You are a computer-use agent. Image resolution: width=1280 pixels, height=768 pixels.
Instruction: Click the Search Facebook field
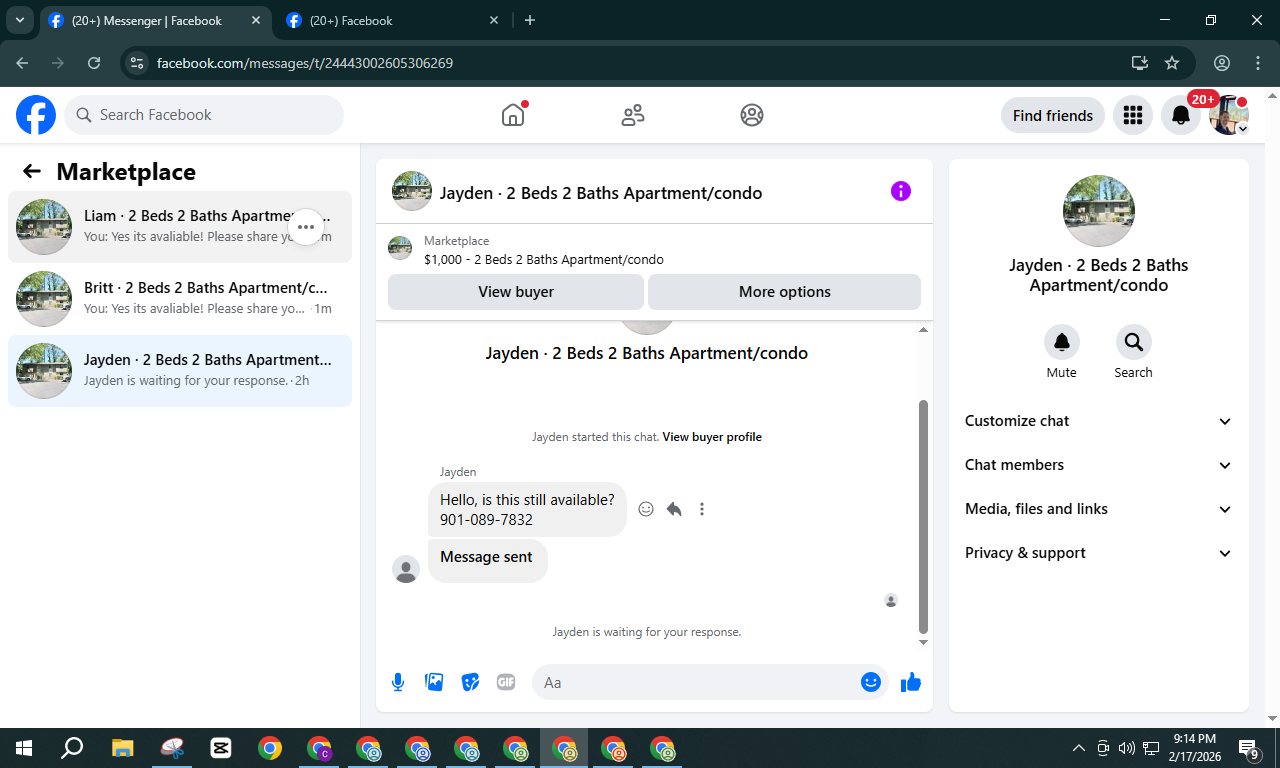click(204, 115)
